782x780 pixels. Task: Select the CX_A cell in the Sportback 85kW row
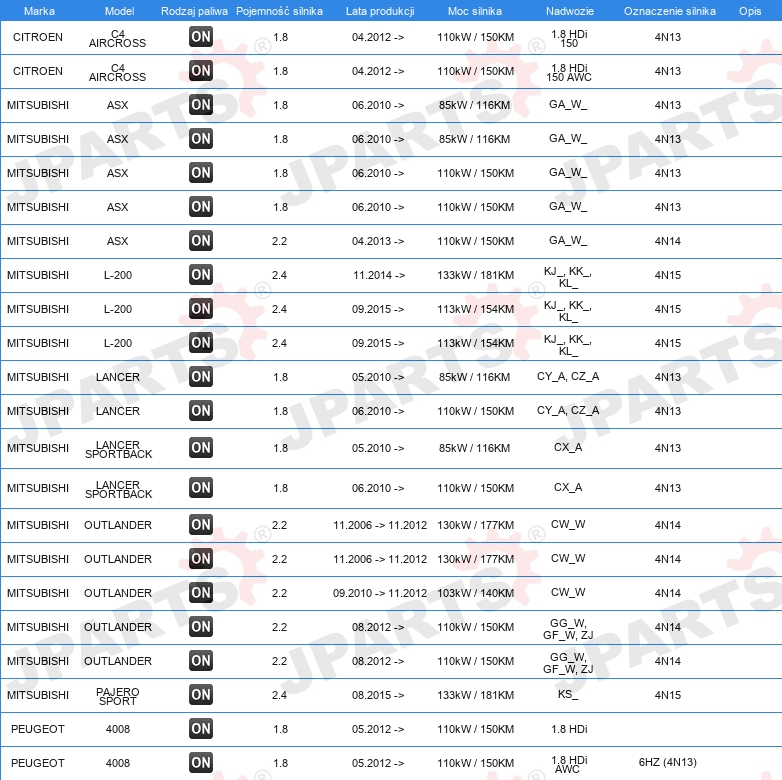[x=568, y=447]
